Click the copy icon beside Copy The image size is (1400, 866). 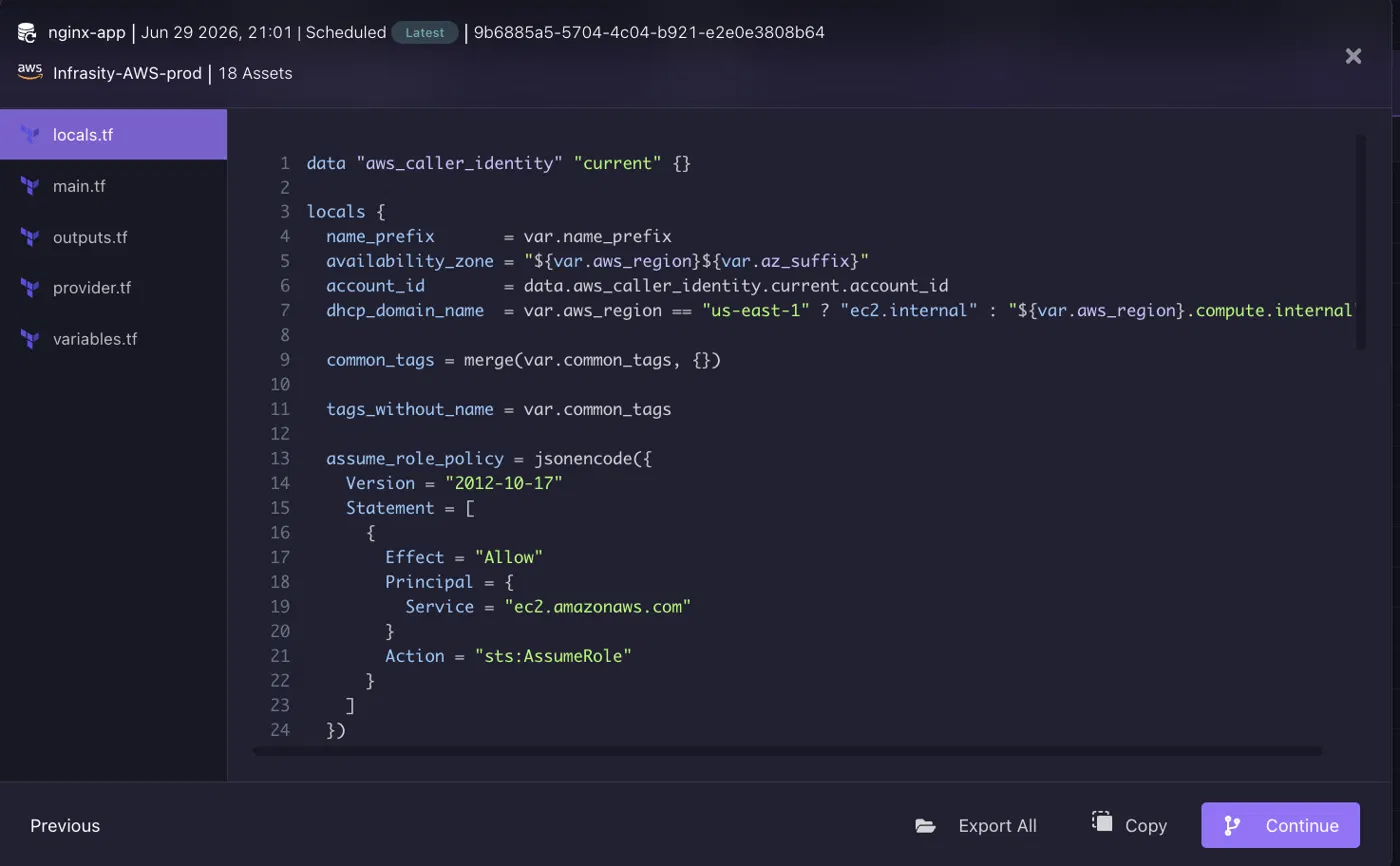tap(1102, 822)
